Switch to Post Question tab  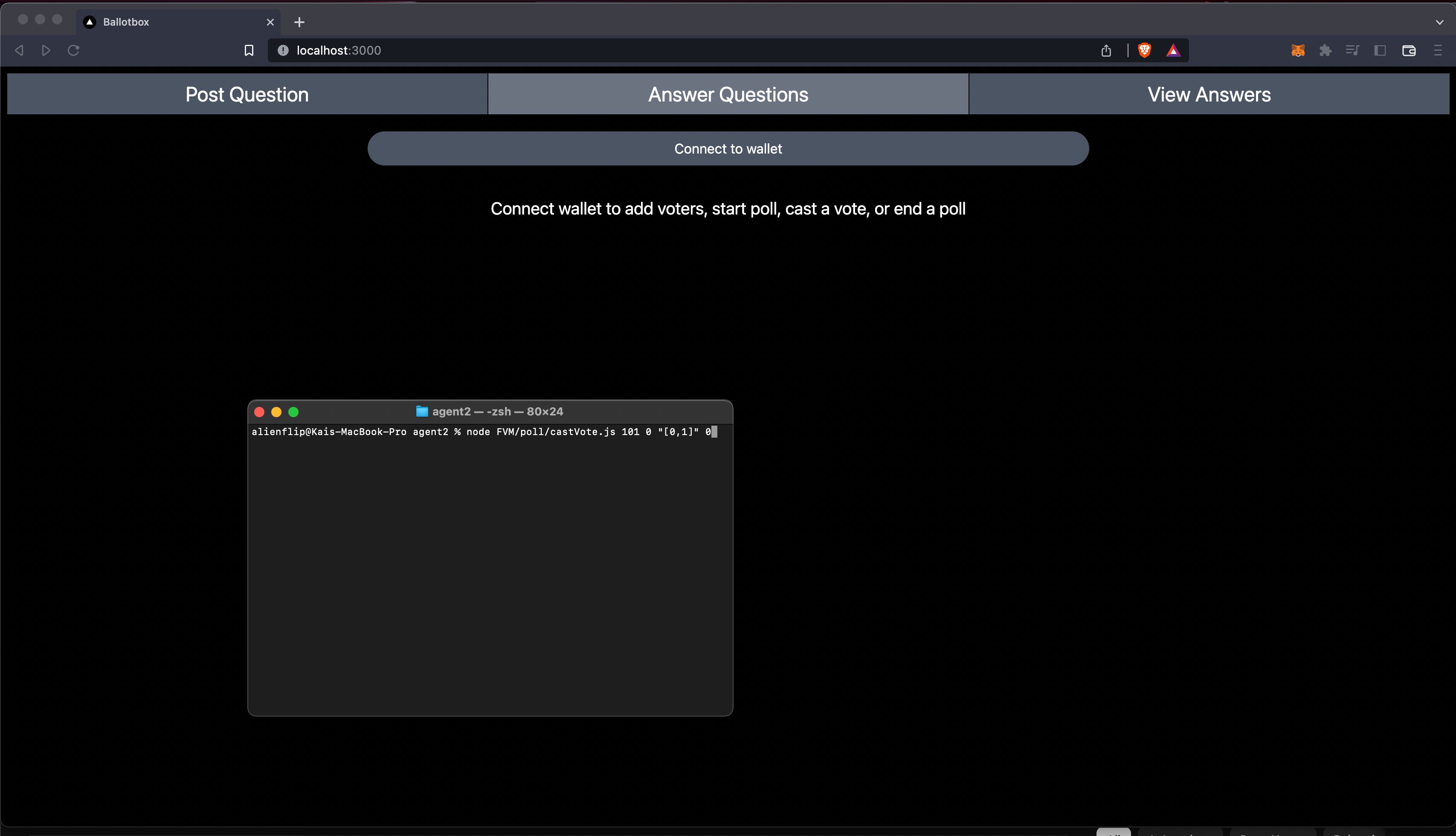247,94
